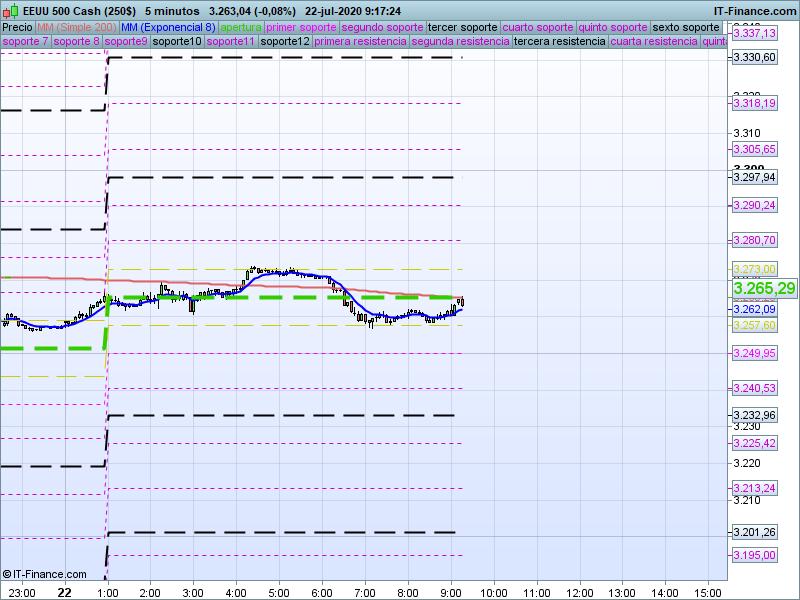Click the 22 date marker on the time axis
The height and width of the screenshot is (600, 800).
(x=64, y=592)
